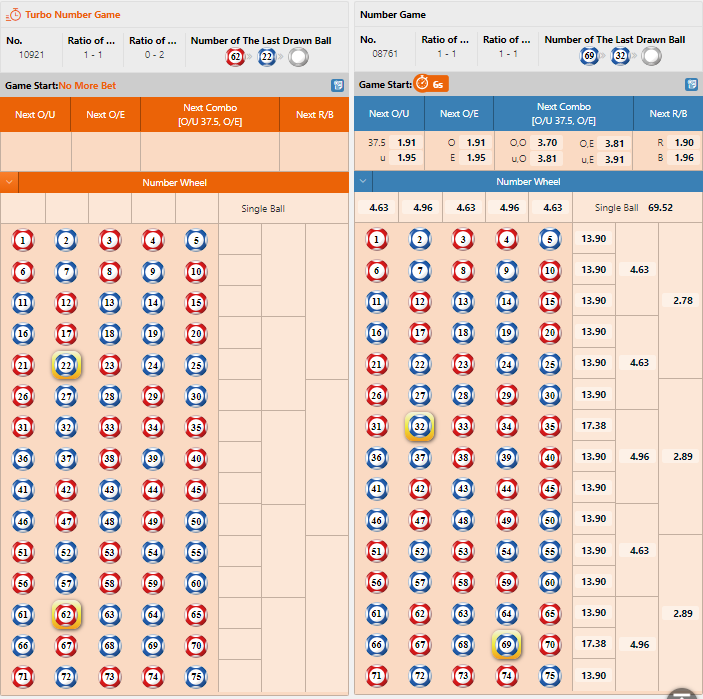Select highlighted ball 62 in Turbo Number Wheel
Image resolution: width=703 pixels, height=699 pixels.
click(x=66, y=613)
